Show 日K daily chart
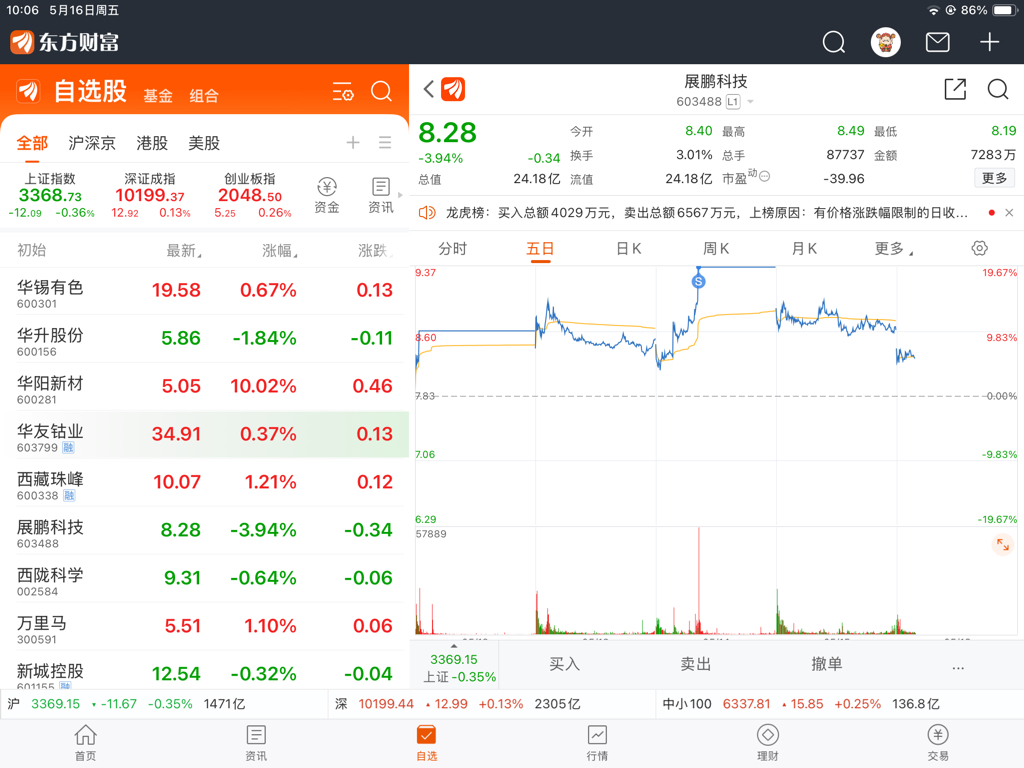The height and width of the screenshot is (768, 1024). coord(629,248)
